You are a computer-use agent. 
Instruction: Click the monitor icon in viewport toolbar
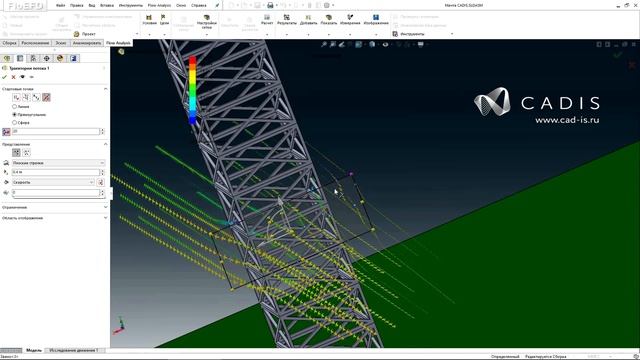[420, 44]
